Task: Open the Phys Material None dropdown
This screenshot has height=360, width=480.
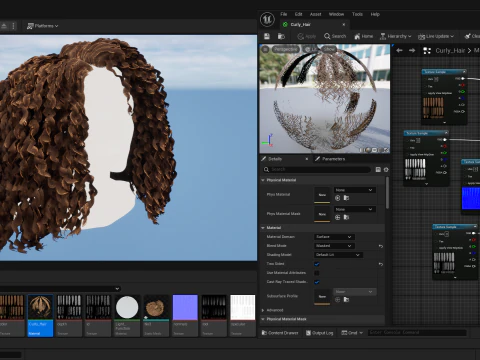Action: (x=355, y=190)
